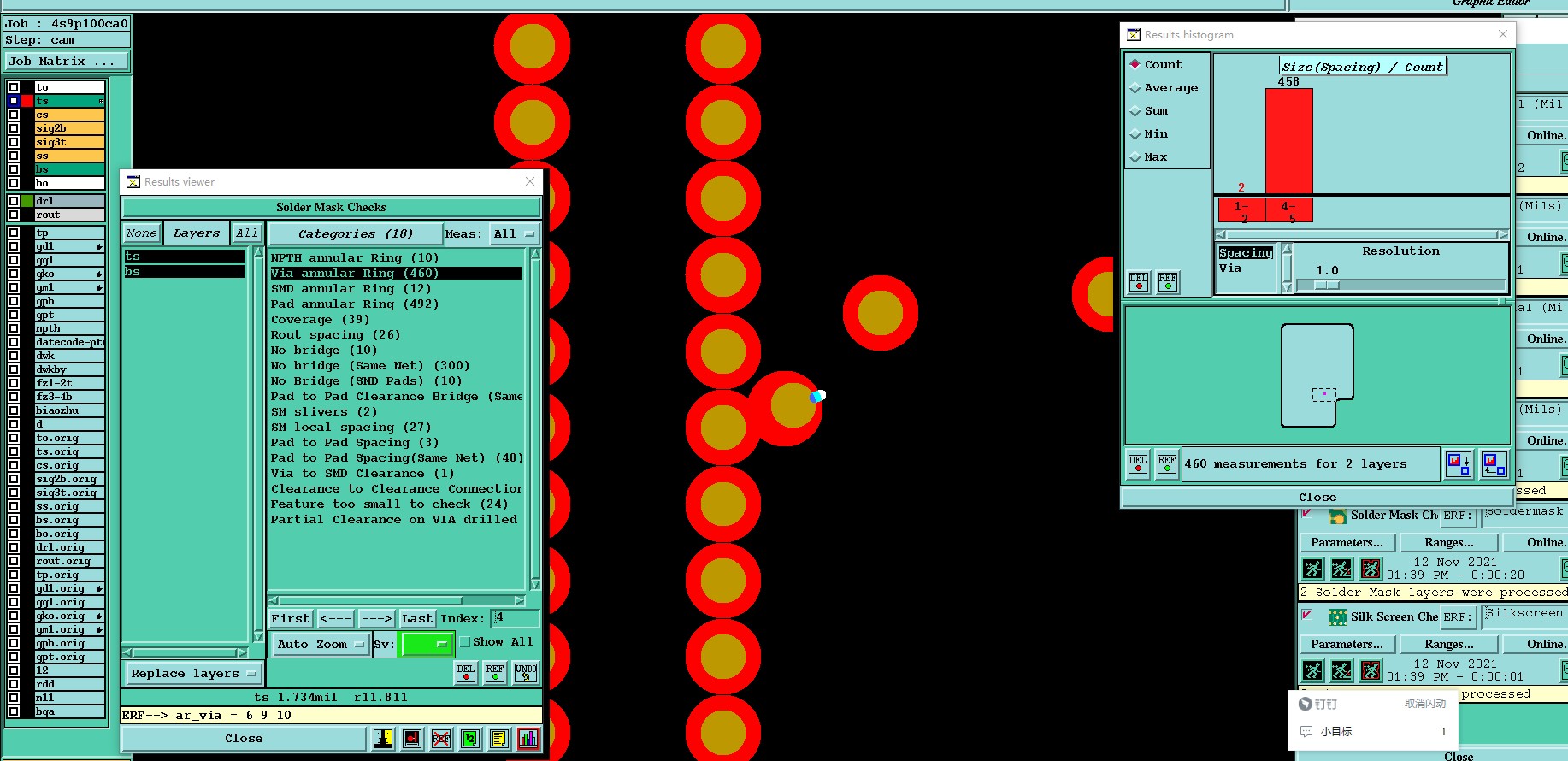Select 'Pad annular Ring (492)' category
This screenshot has height=761, width=1568.
[395, 304]
